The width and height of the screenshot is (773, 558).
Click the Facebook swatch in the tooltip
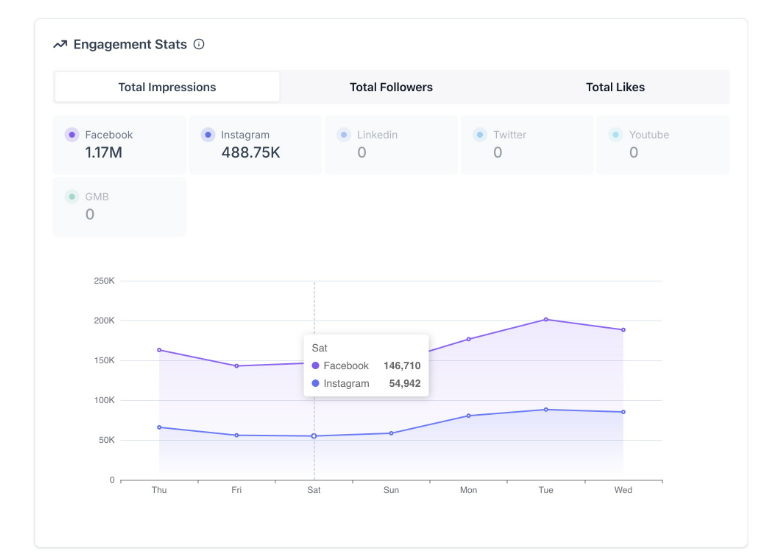[316, 366]
